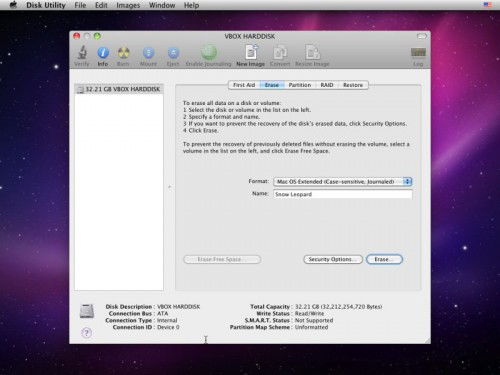Open the help question mark button
Image resolution: width=500 pixels, height=375 pixels.
point(86,333)
